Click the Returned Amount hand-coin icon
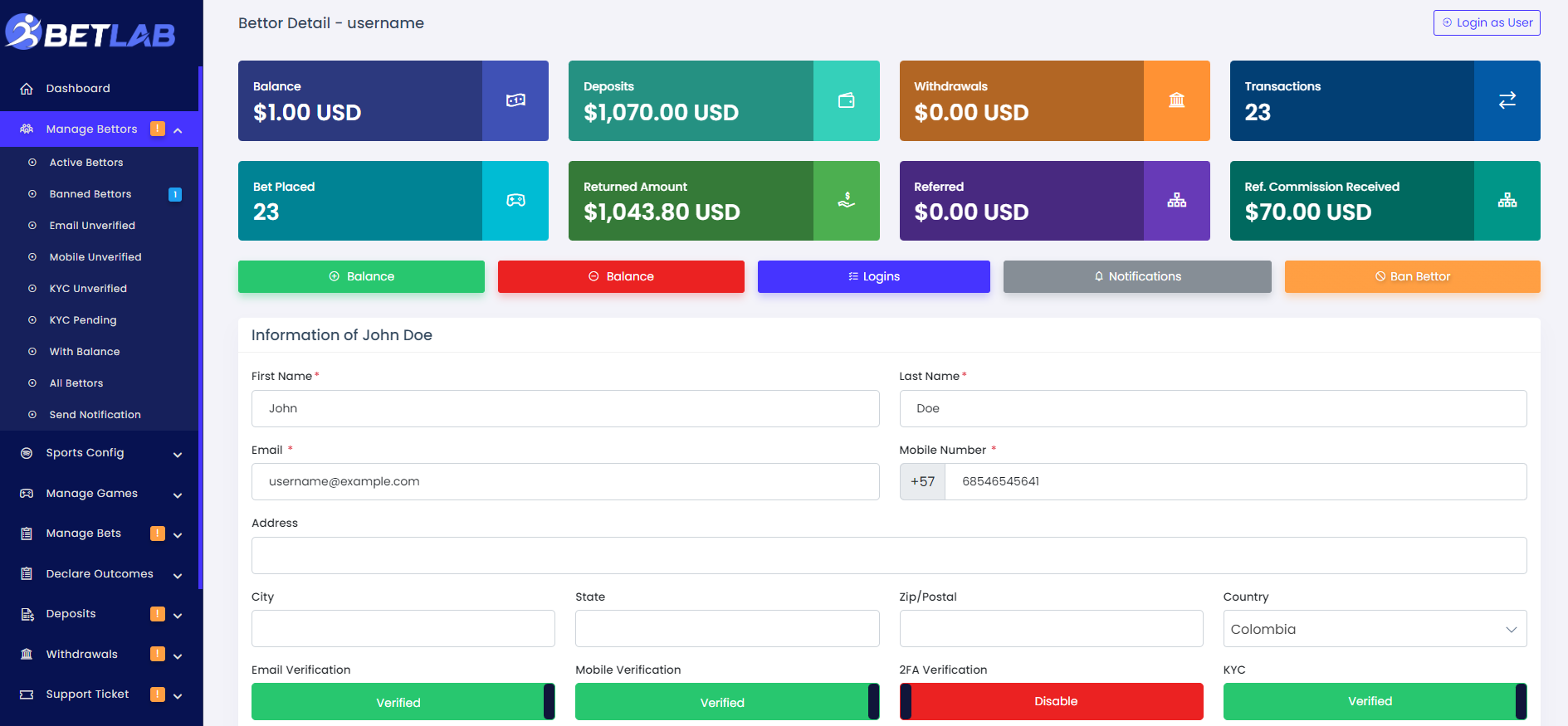Image resolution: width=1568 pixels, height=726 pixels. [846, 201]
